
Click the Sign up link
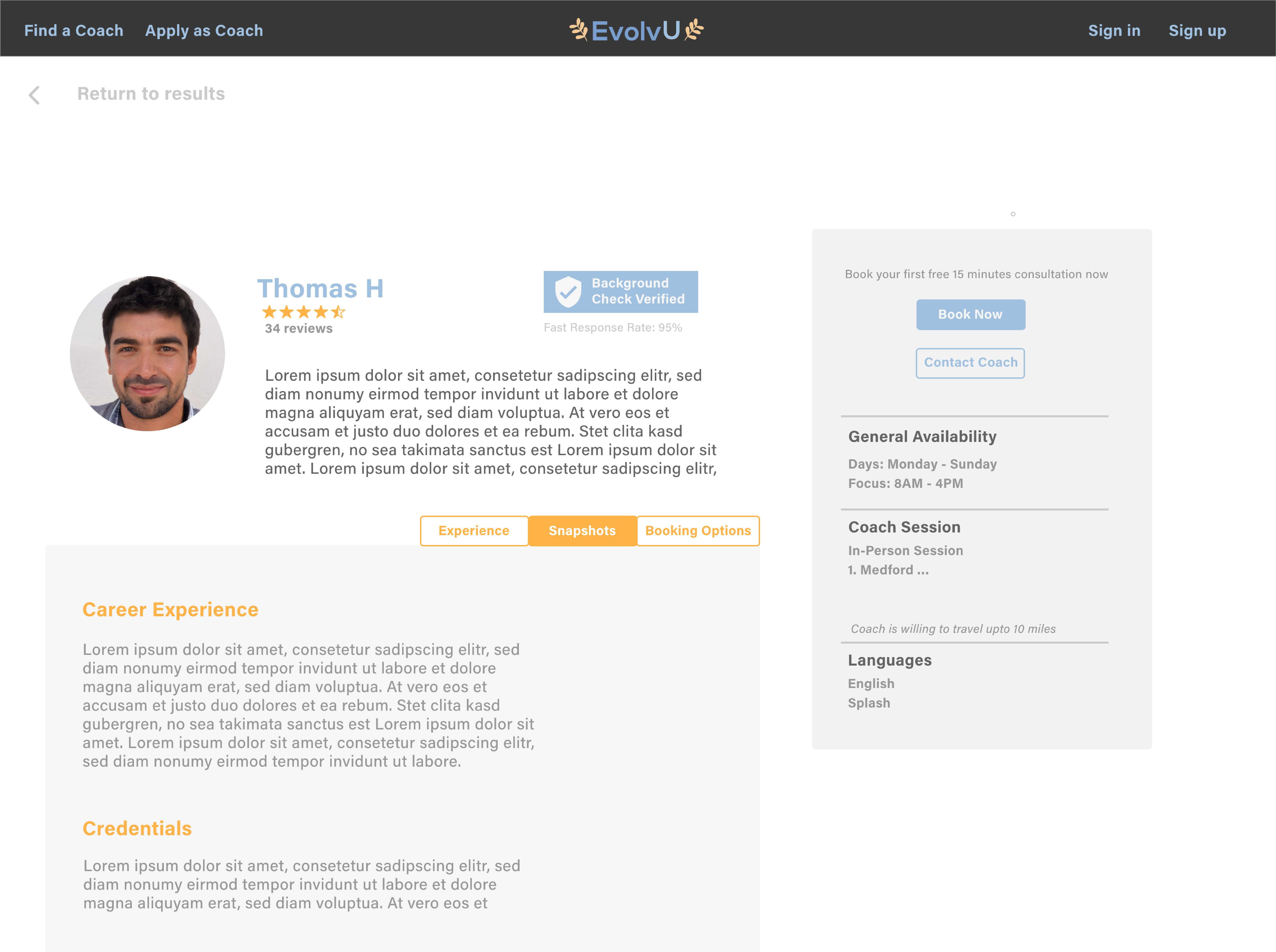1197,30
